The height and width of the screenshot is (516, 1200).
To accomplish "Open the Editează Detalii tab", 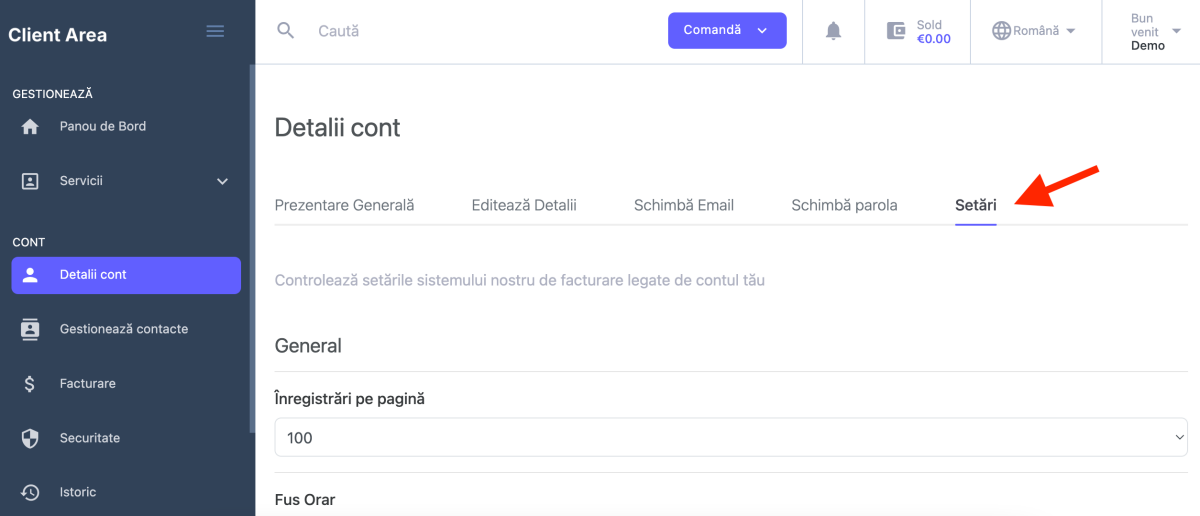I will click(x=524, y=205).
